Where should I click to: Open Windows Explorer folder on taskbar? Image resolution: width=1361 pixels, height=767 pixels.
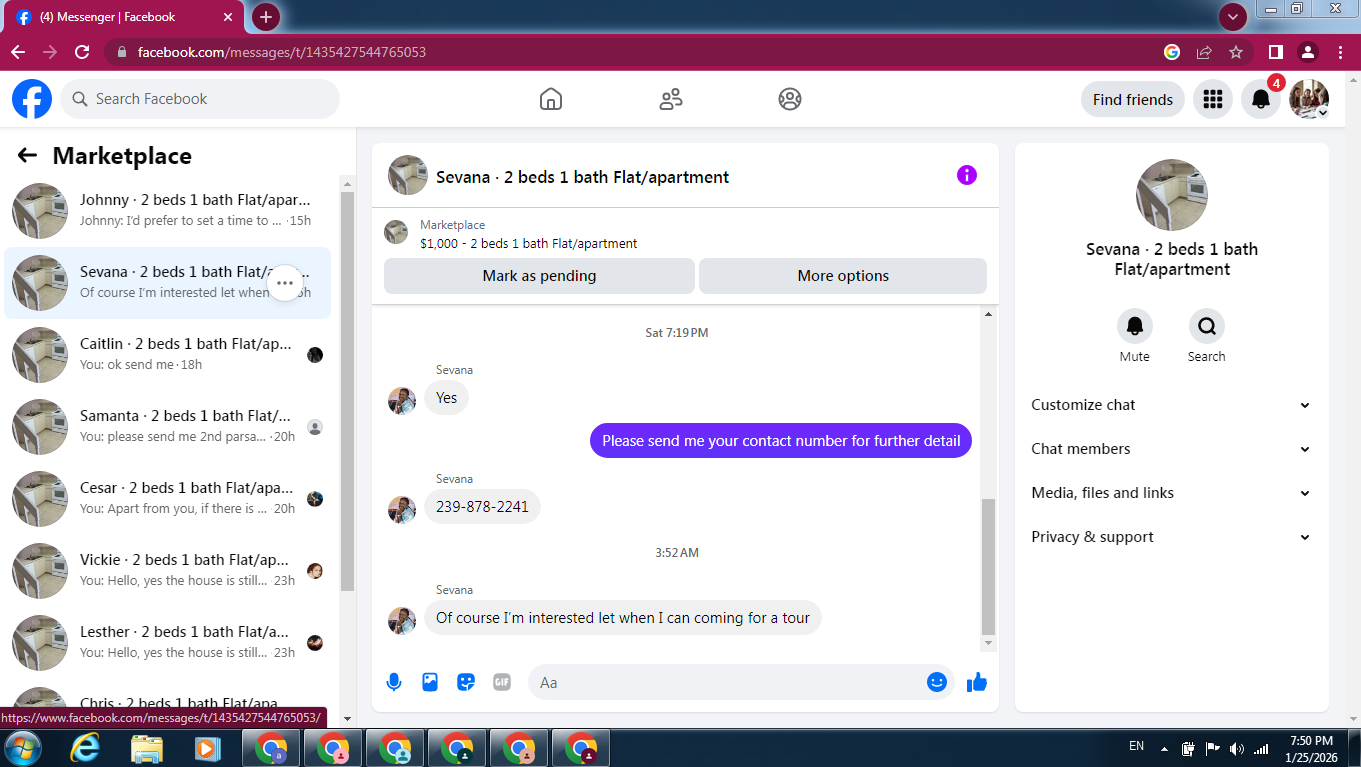[x=146, y=748]
